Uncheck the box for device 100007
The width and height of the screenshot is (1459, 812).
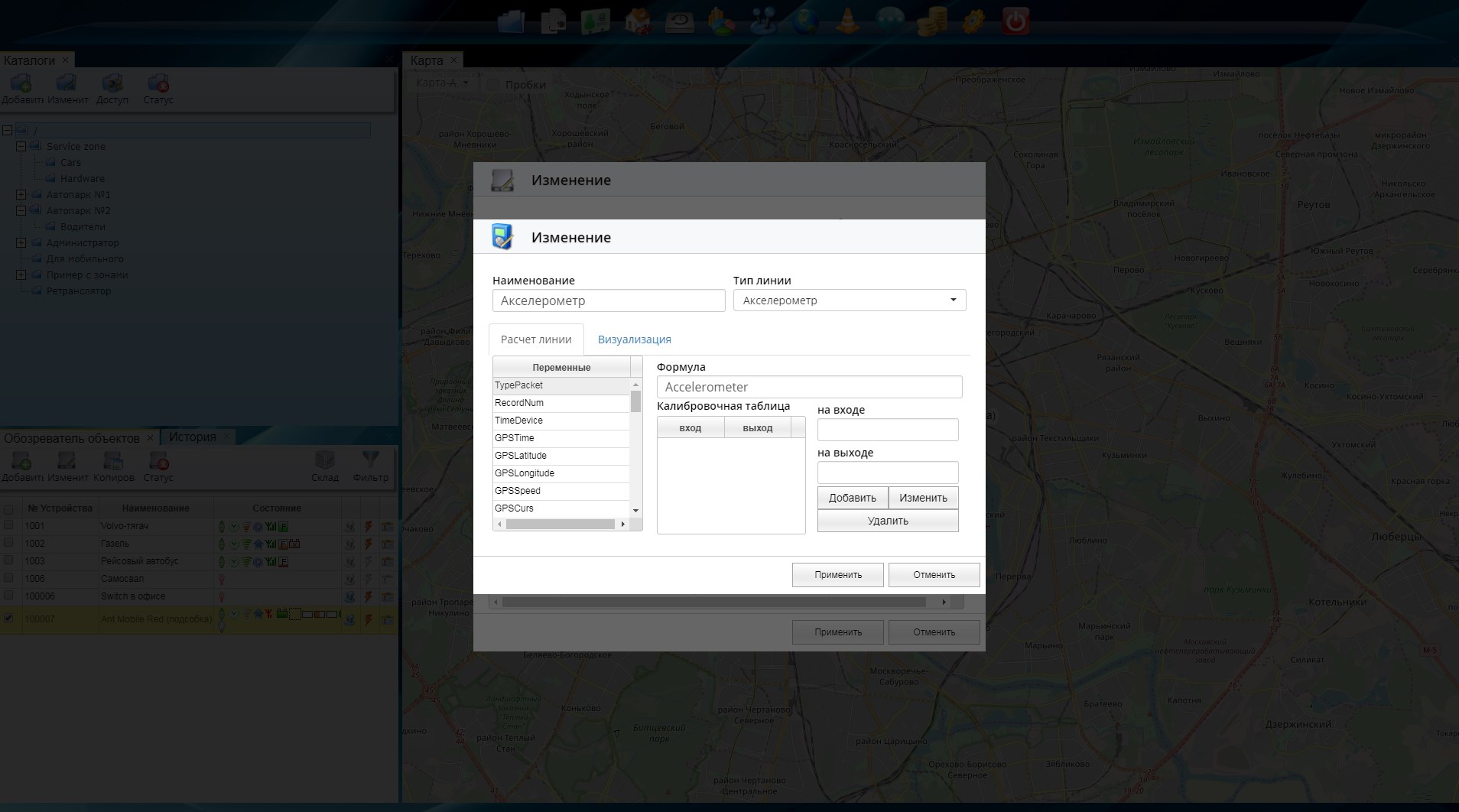[x=9, y=618]
